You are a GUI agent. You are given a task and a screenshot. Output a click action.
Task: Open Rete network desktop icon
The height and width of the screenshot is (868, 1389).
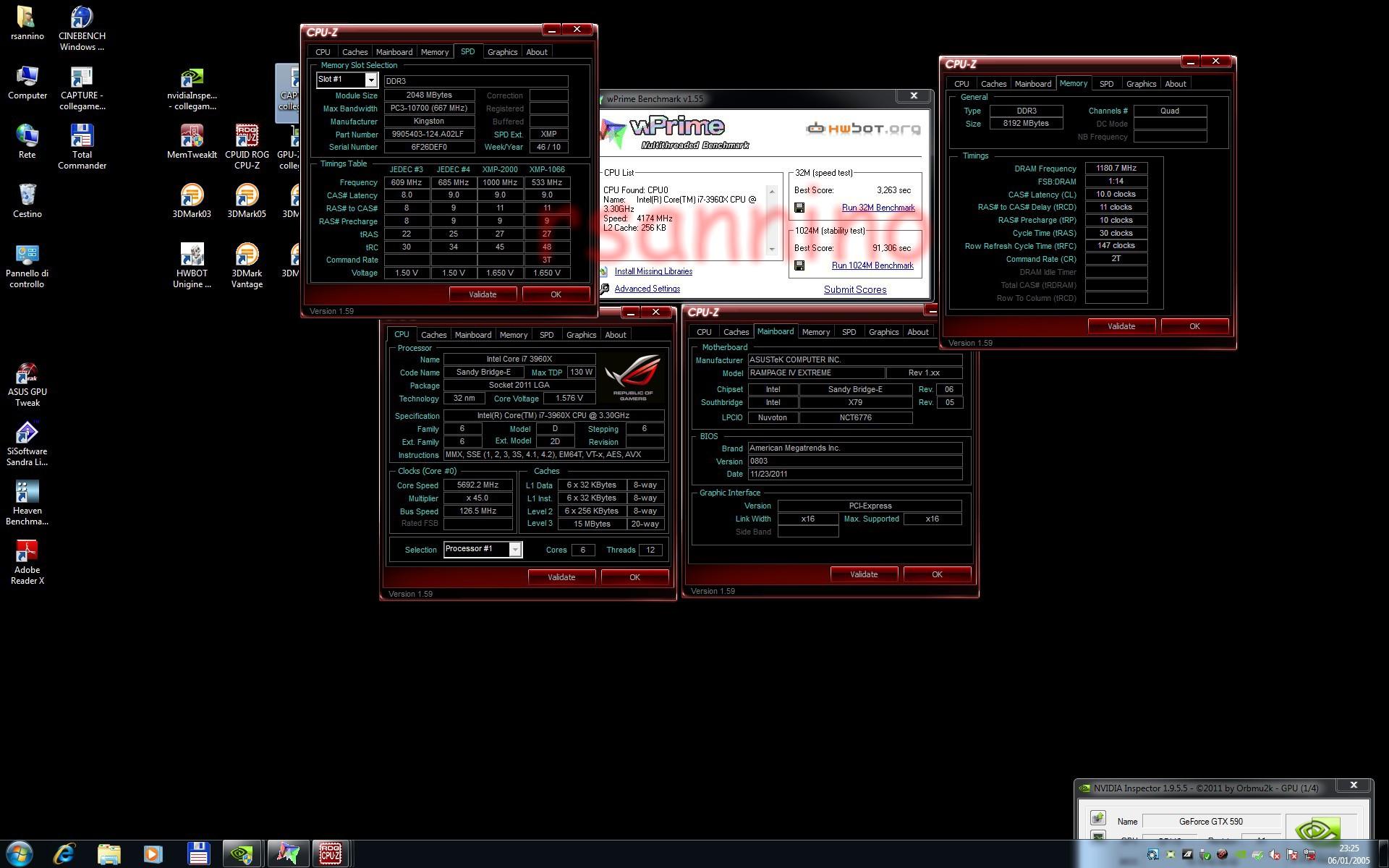point(27,142)
